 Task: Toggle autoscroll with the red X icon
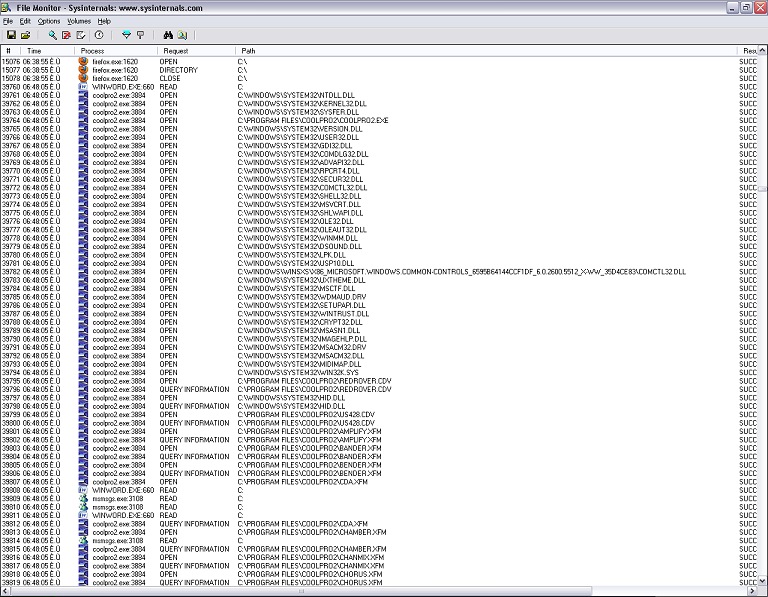pyautogui.click(x=66, y=35)
